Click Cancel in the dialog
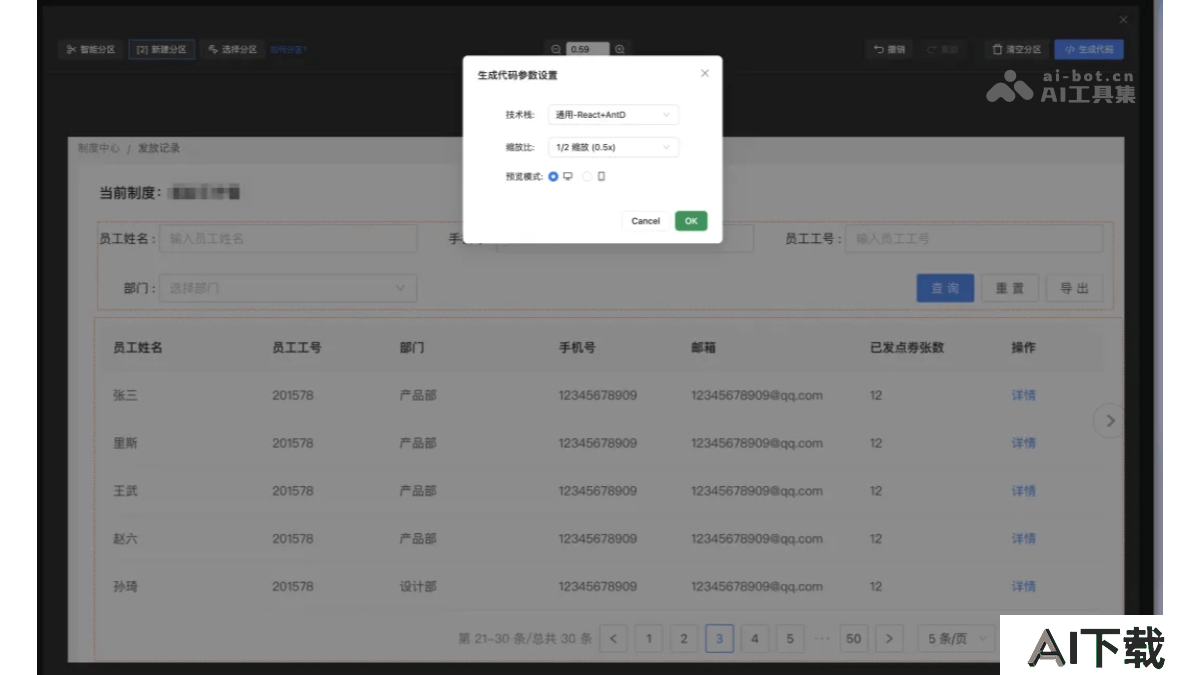The image size is (1200, 675). point(645,221)
